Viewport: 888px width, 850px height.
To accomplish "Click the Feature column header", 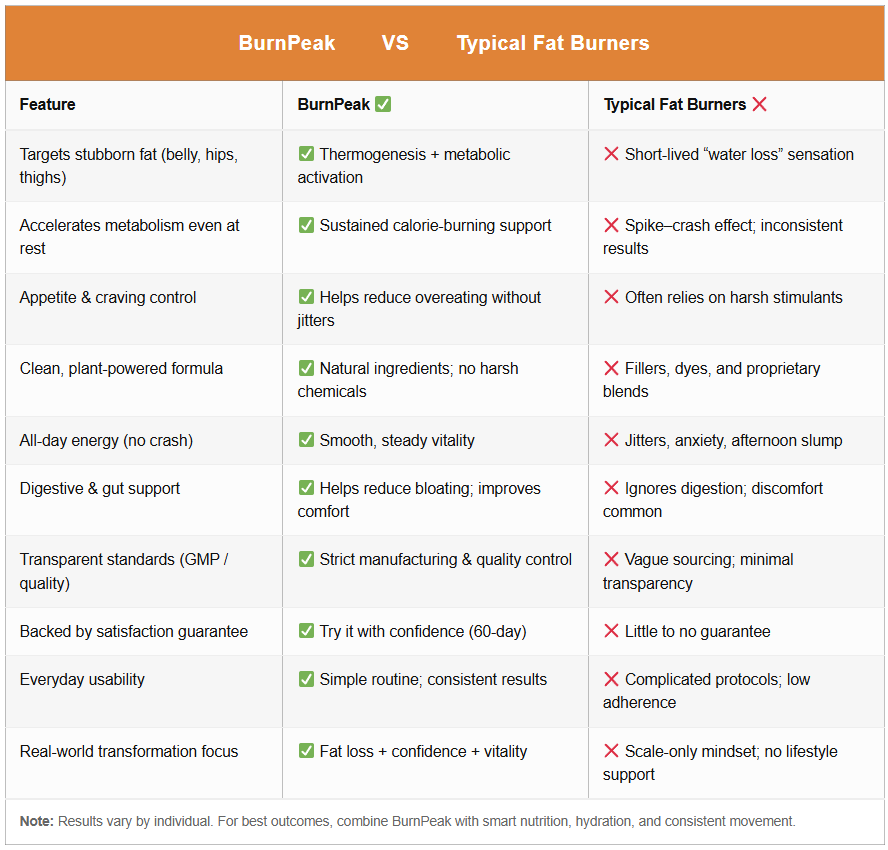I will (47, 105).
